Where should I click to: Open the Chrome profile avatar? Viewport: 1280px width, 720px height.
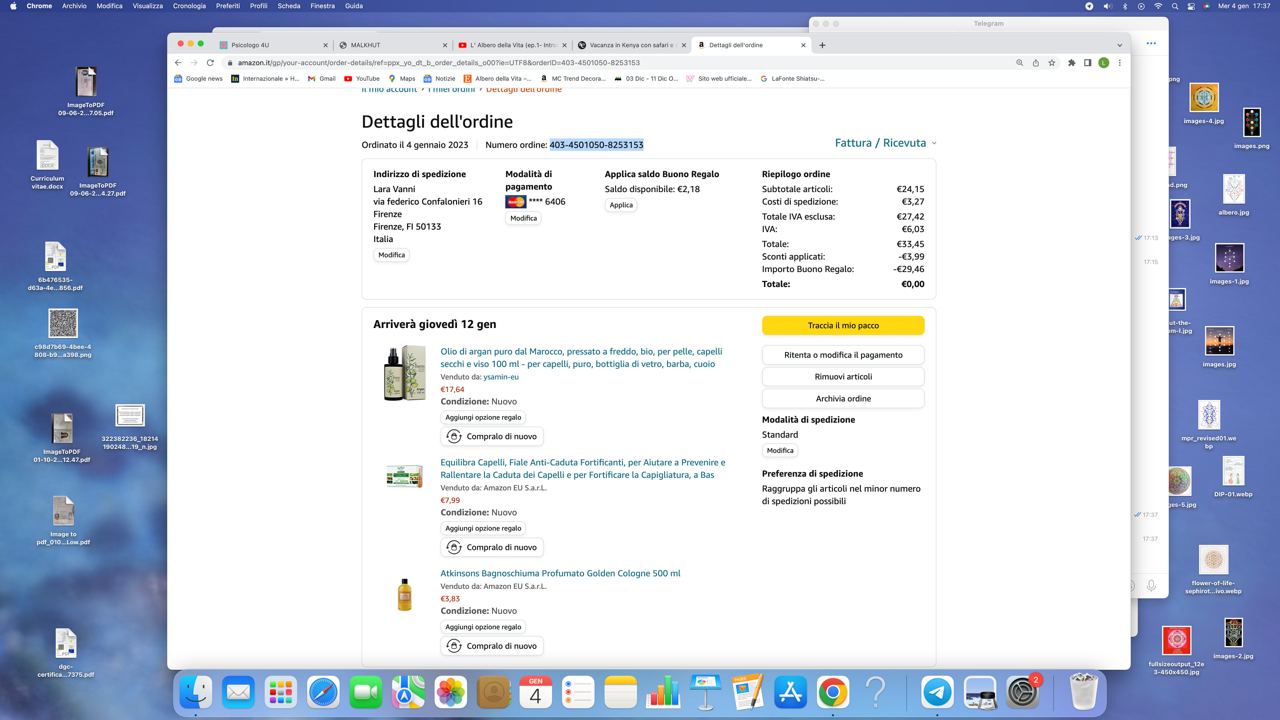pyautogui.click(x=1104, y=63)
